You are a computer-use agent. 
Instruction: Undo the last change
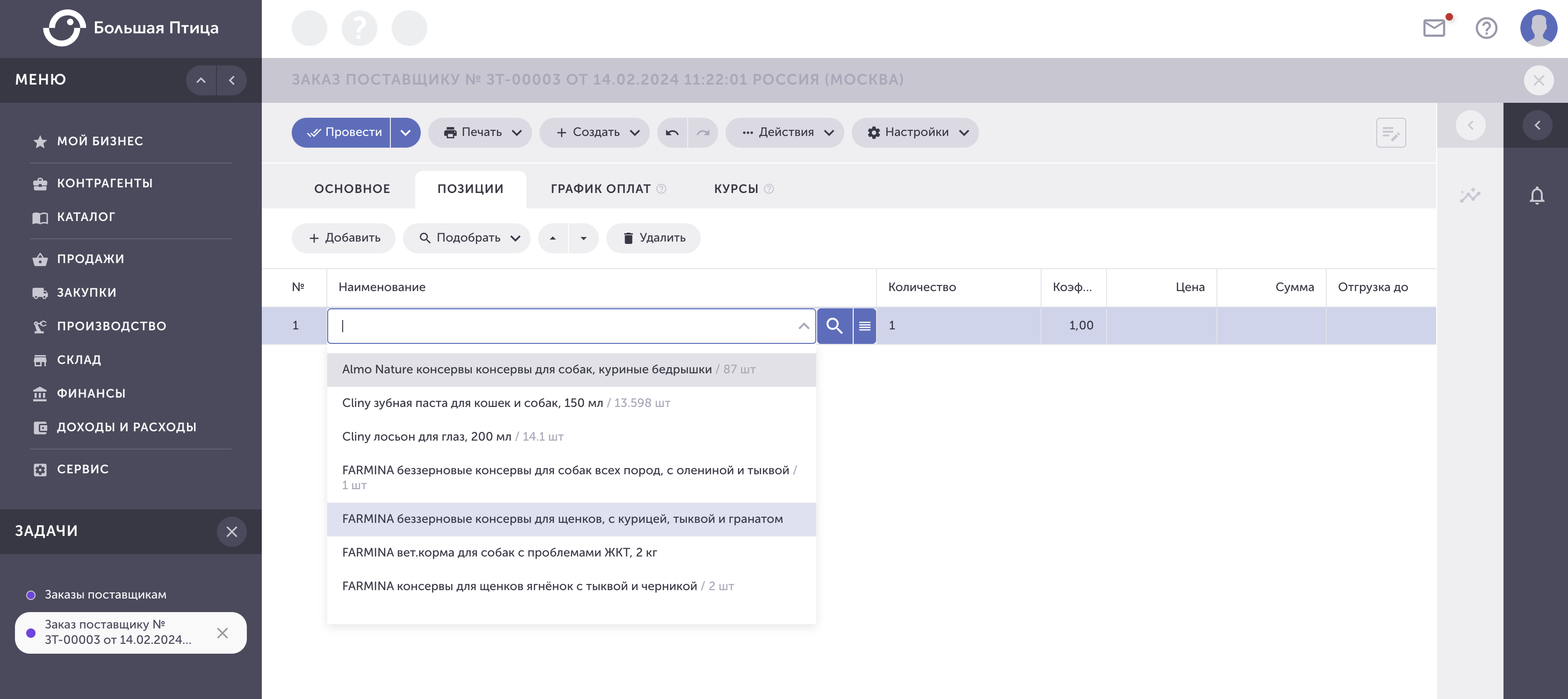(x=673, y=133)
